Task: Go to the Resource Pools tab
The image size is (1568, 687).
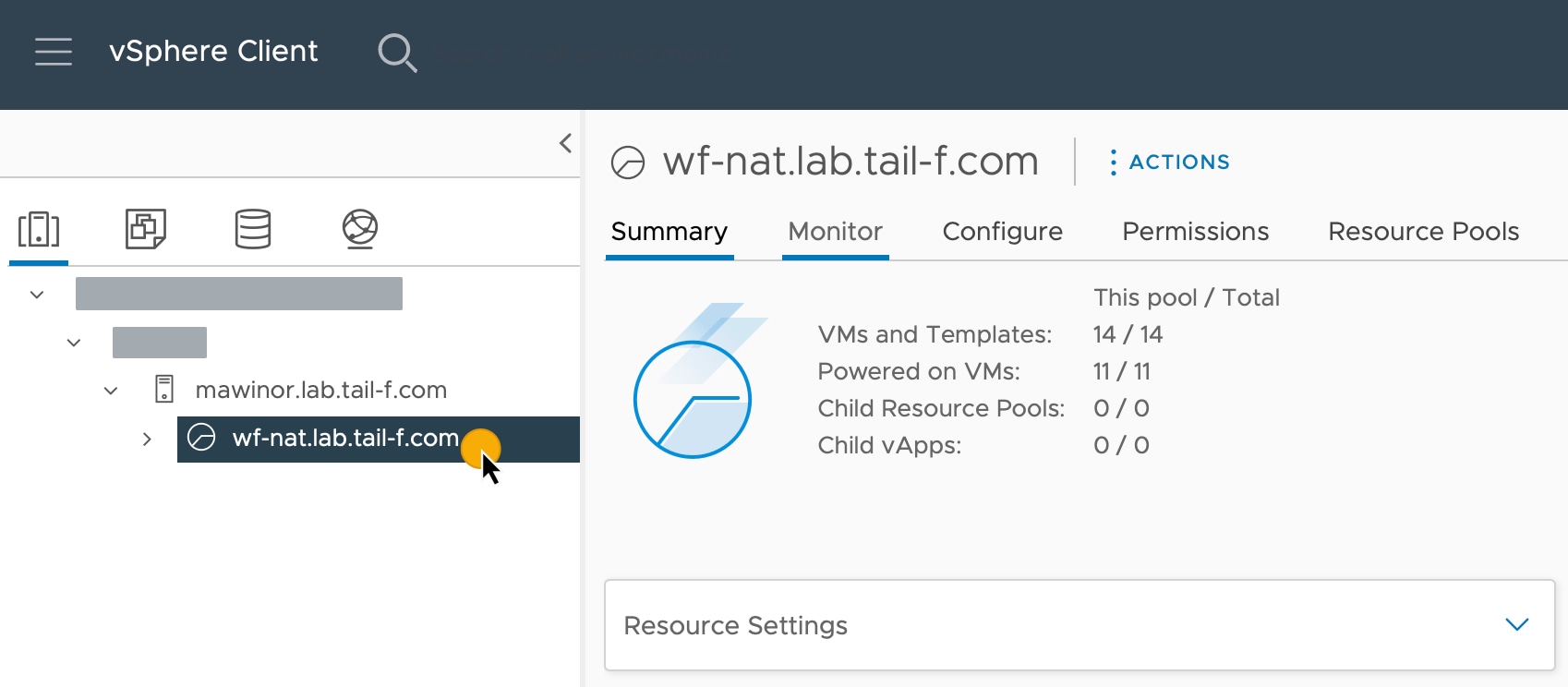Action: click(1423, 232)
